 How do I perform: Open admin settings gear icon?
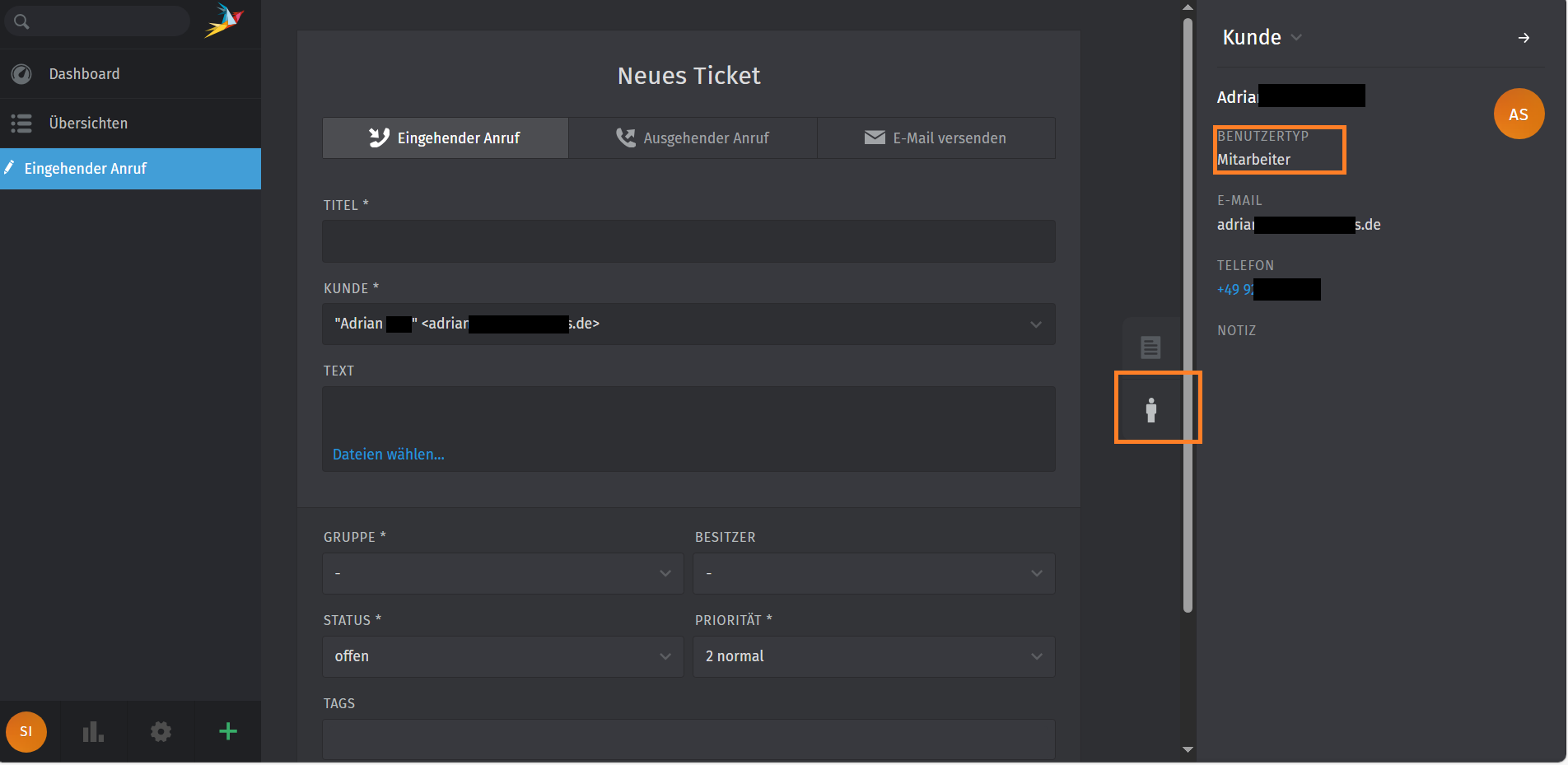[161, 731]
